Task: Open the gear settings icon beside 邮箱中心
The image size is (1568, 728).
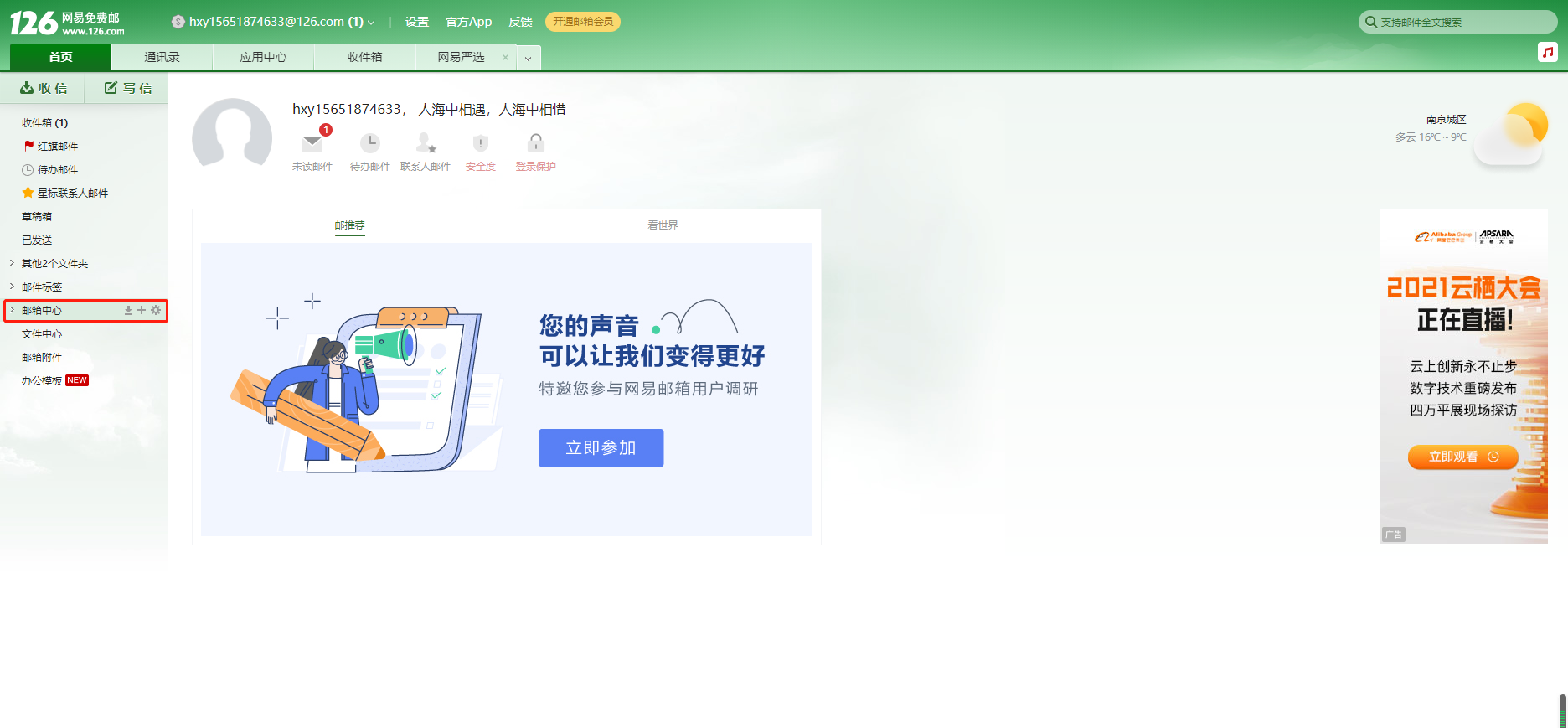Action: 156,310
